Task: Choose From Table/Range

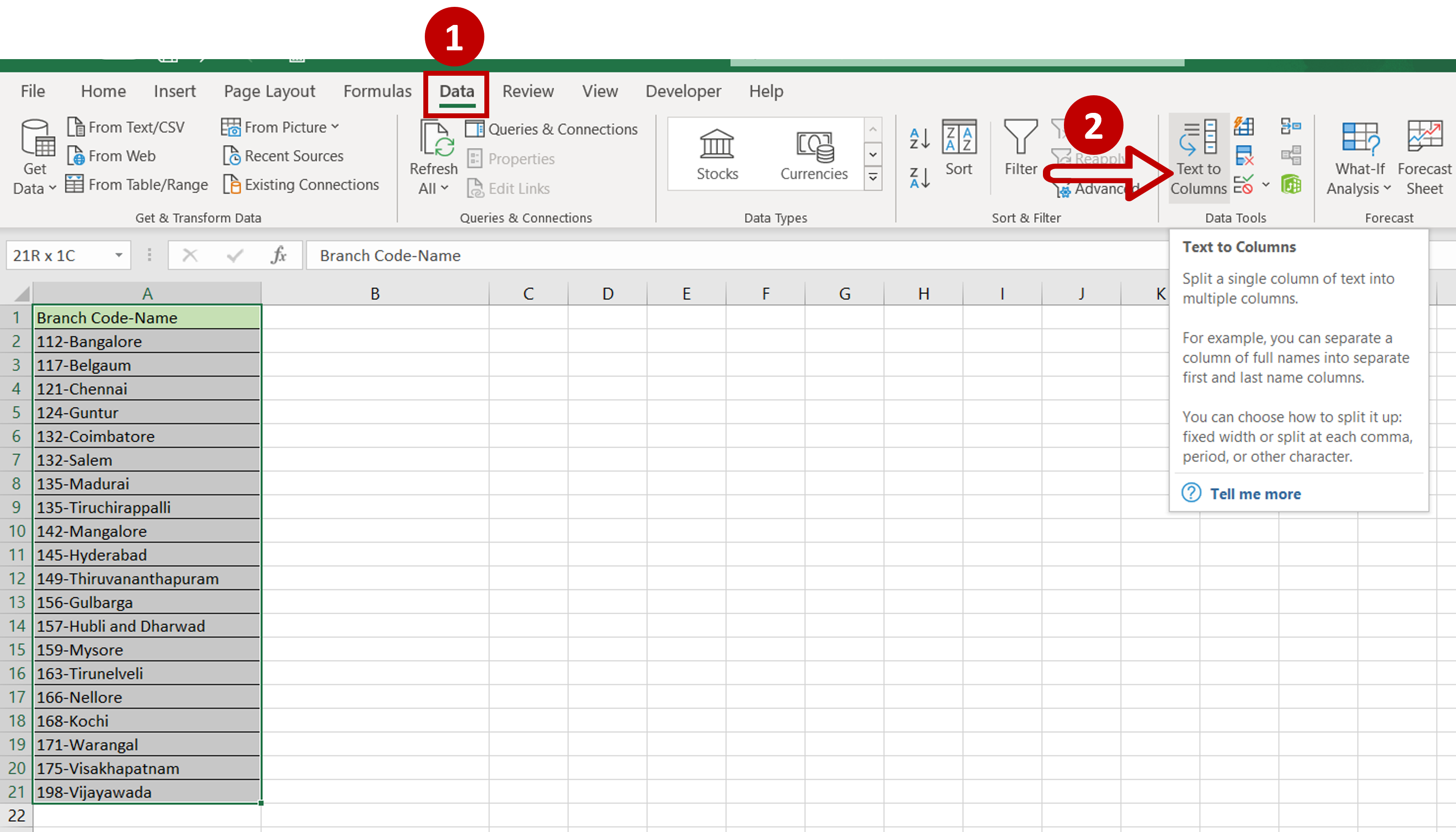Action: [x=136, y=185]
